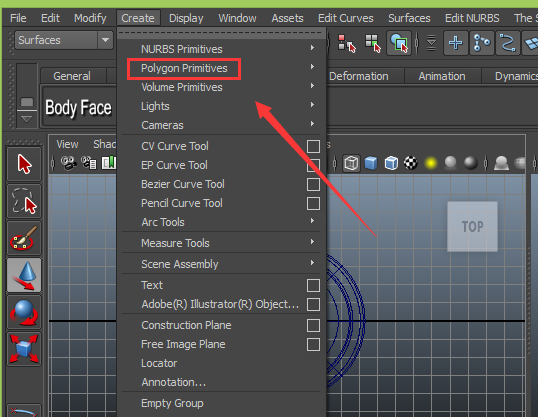The image size is (538, 417).
Task: Toggle textured display checker ball icon
Action: 411,163
